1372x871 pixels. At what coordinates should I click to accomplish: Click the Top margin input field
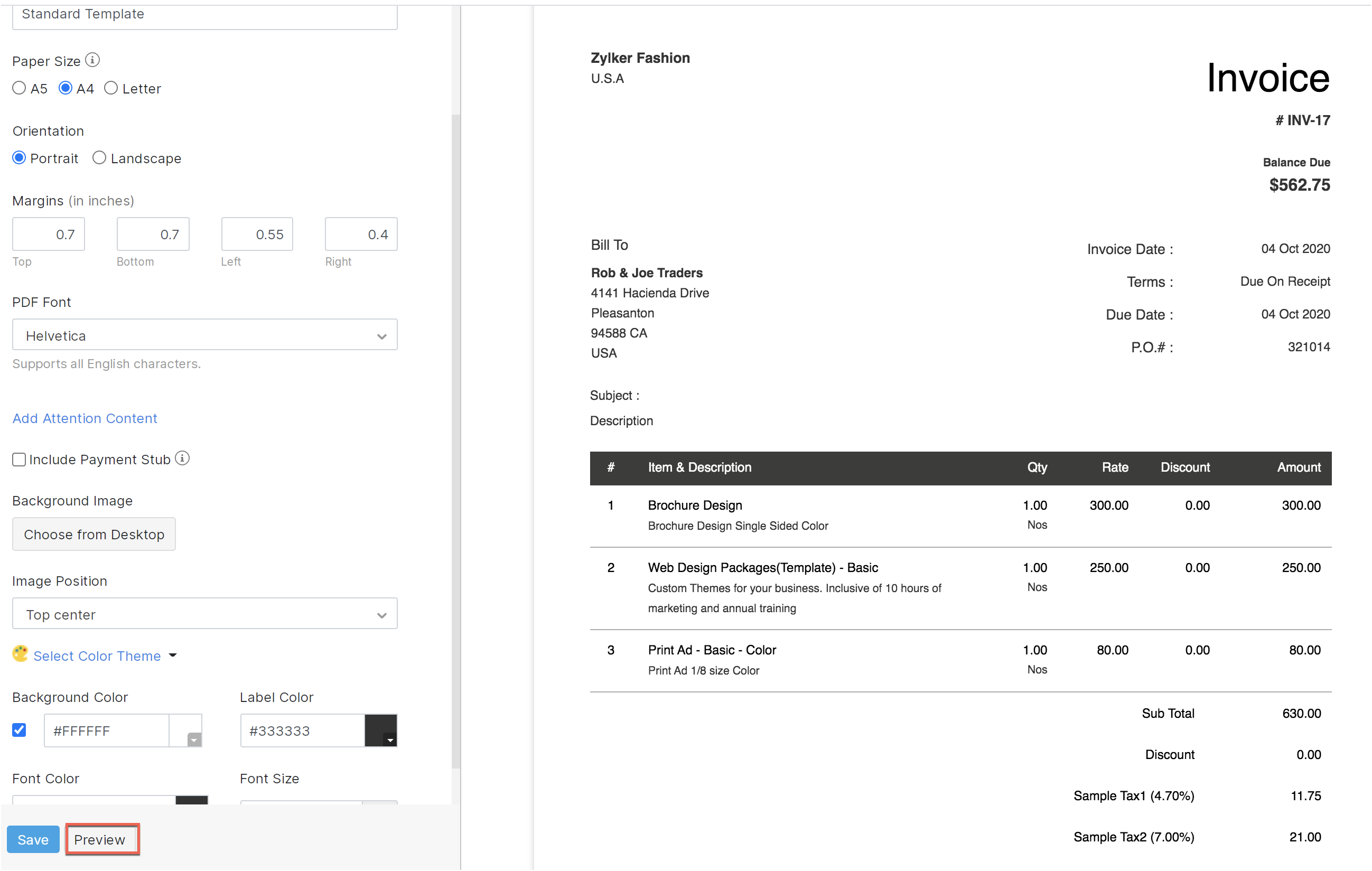pos(49,234)
